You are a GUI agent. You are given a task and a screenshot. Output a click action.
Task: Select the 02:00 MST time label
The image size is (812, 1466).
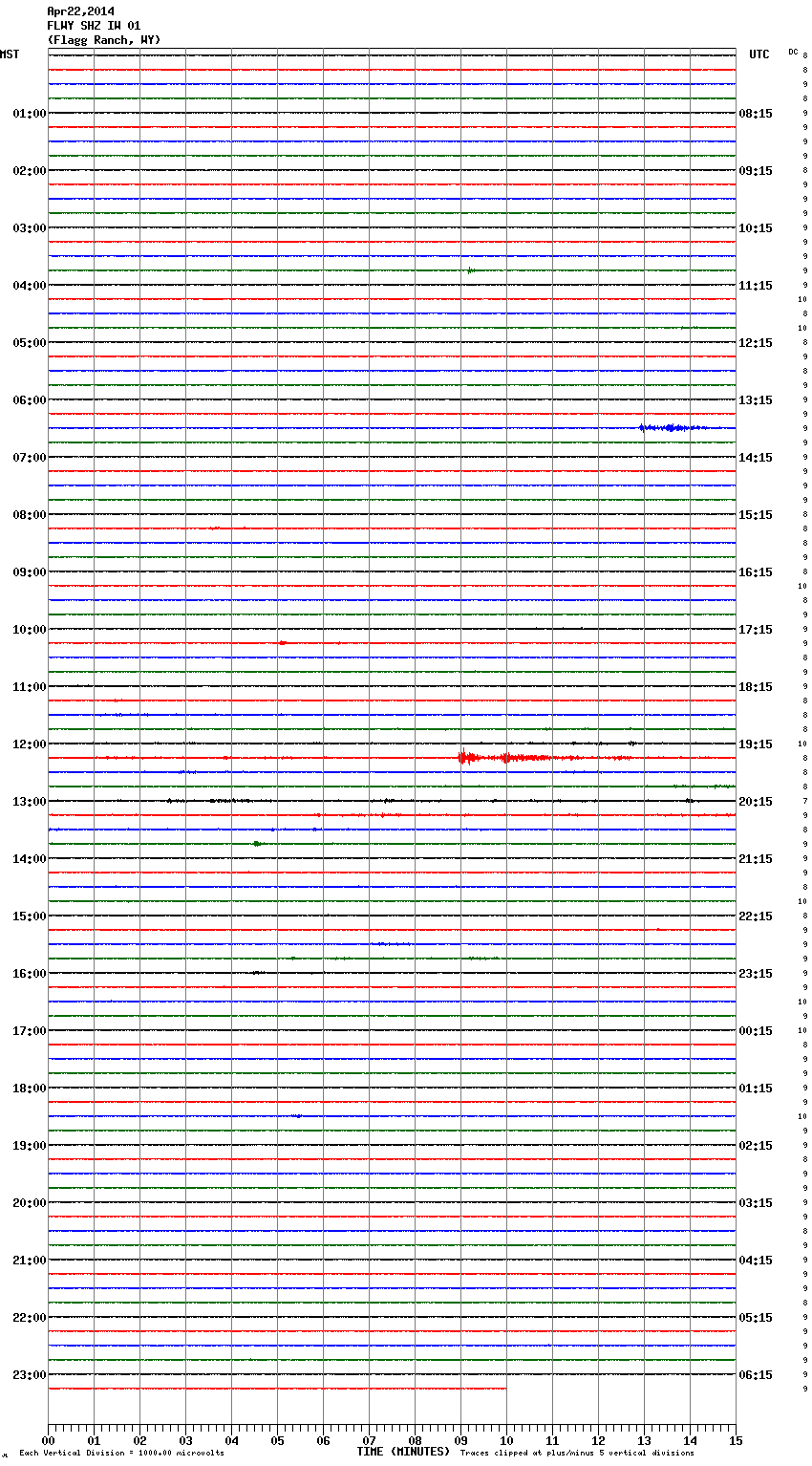tap(30, 171)
